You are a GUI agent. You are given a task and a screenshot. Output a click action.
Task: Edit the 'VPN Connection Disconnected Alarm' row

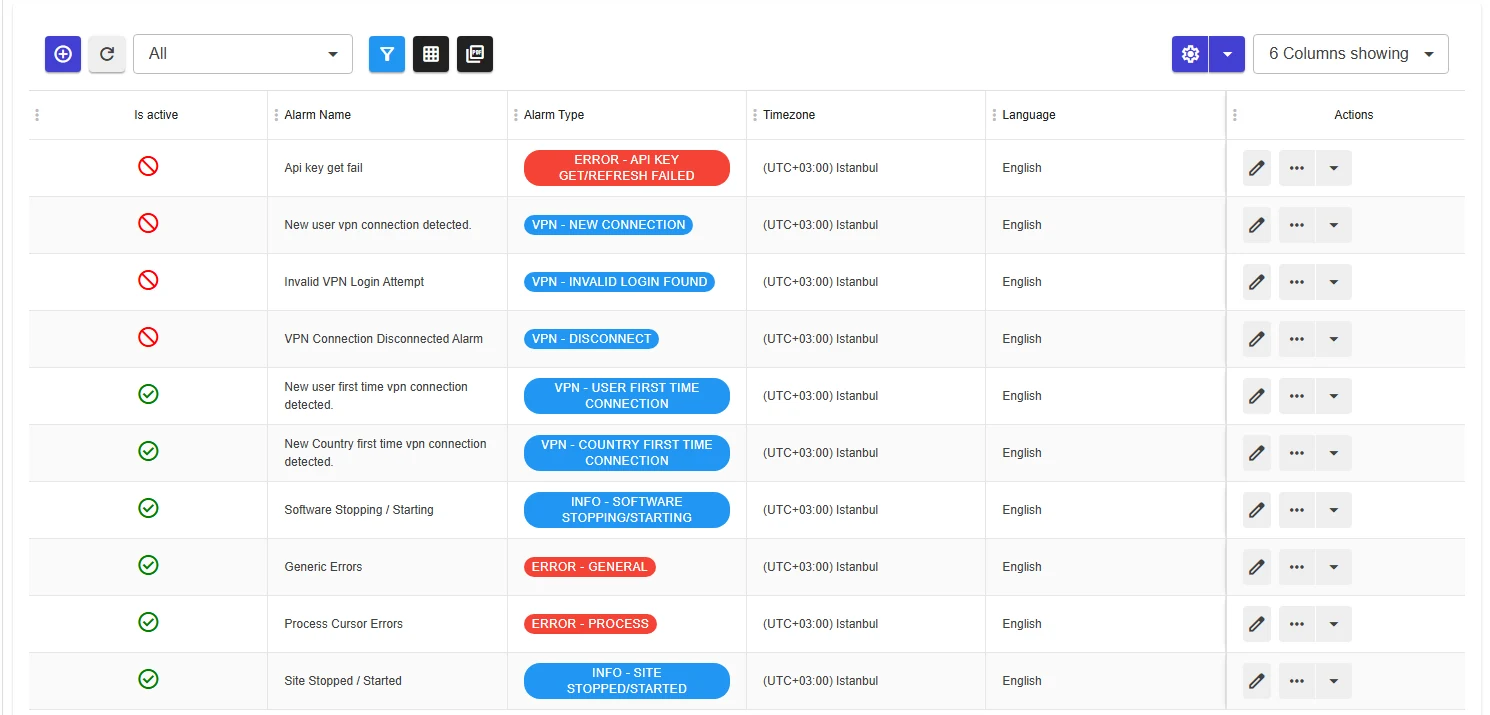[1257, 339]
